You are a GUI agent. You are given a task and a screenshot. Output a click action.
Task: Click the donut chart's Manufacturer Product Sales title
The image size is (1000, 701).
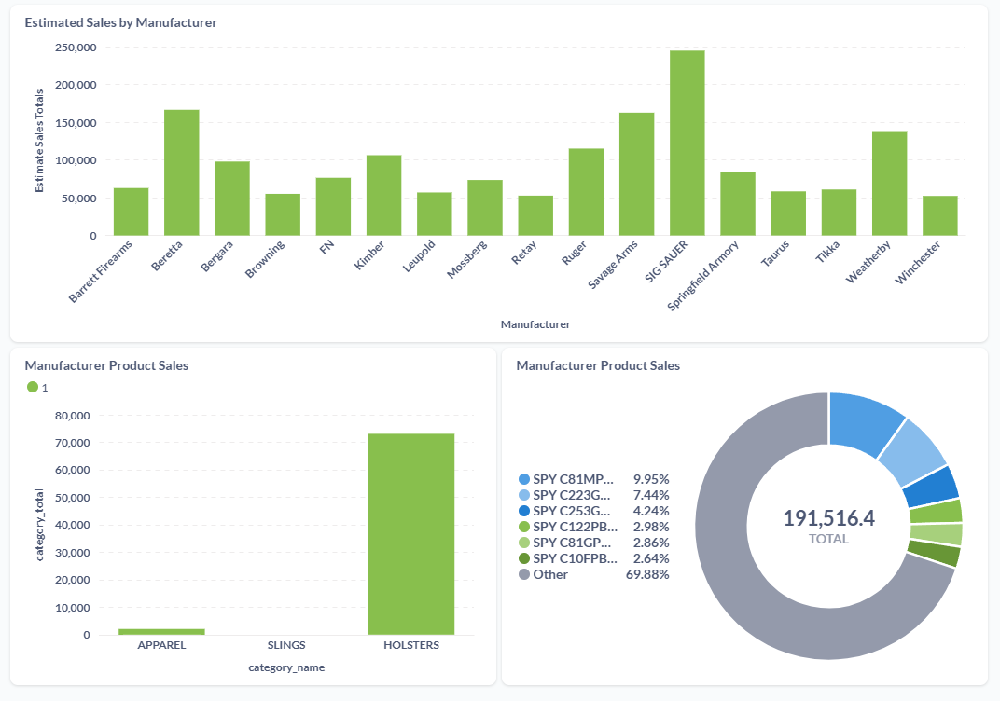click(597, 365)
